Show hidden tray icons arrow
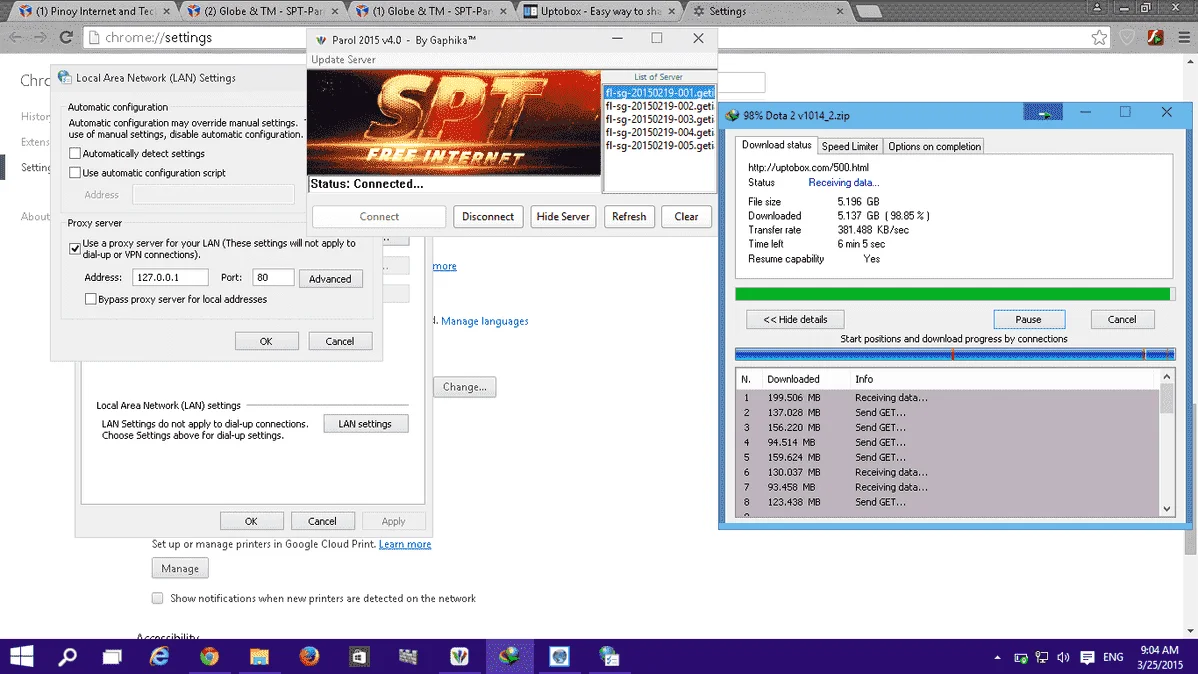The width and height of the screenshot is (1198, 674). click(997, 657)
